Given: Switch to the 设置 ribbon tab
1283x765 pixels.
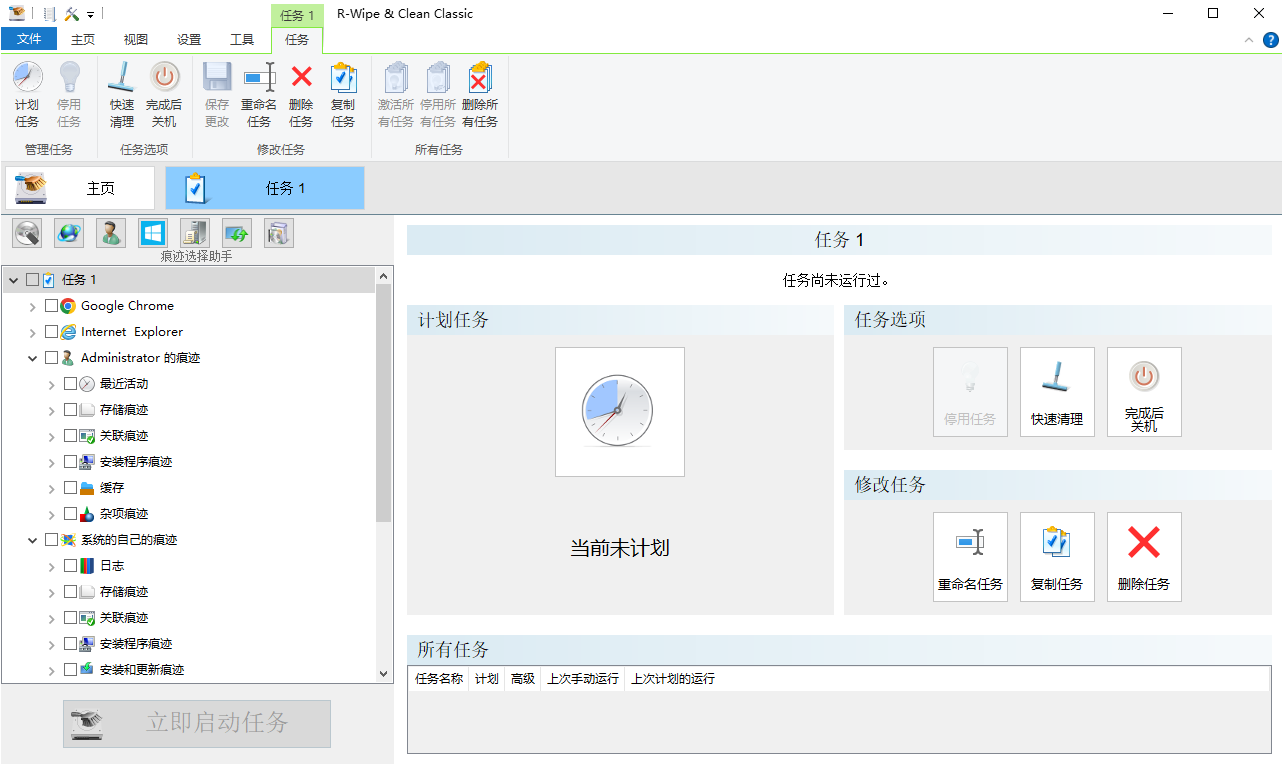Looking at the screenshot, I should pyautogui.click(x=189, y=40).
